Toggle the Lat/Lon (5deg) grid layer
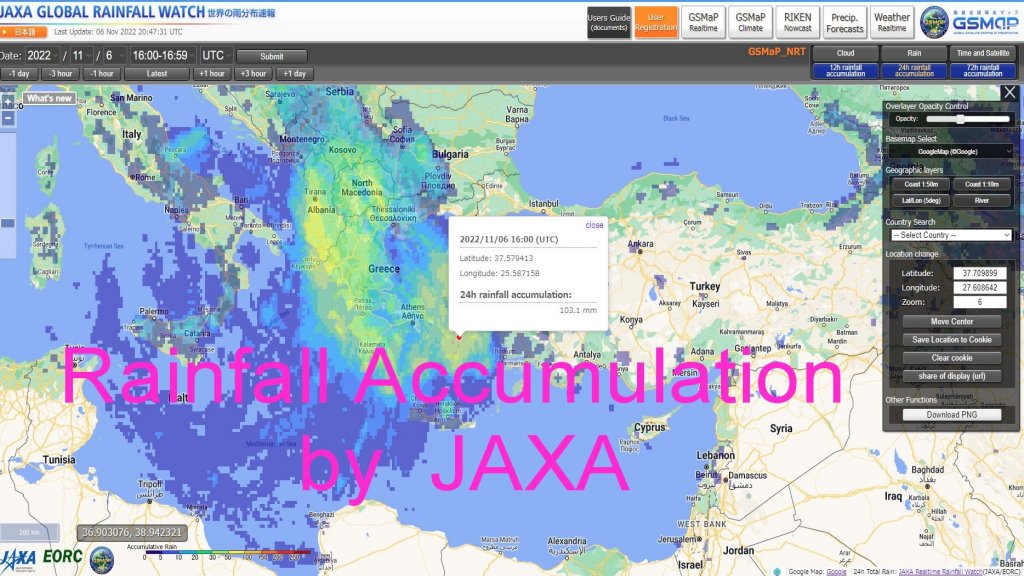This screenshot has height=576, width=1024. coord(921,200)
